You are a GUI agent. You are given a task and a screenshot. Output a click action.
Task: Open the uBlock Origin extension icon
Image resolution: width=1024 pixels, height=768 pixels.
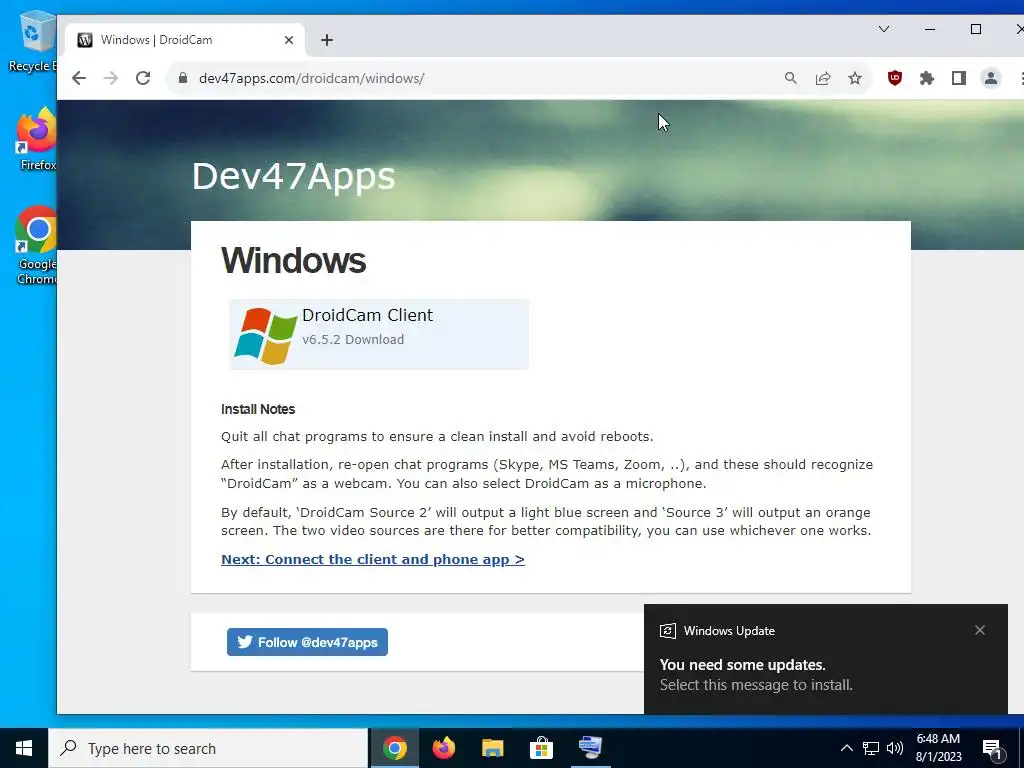click(x=895, y=78)
